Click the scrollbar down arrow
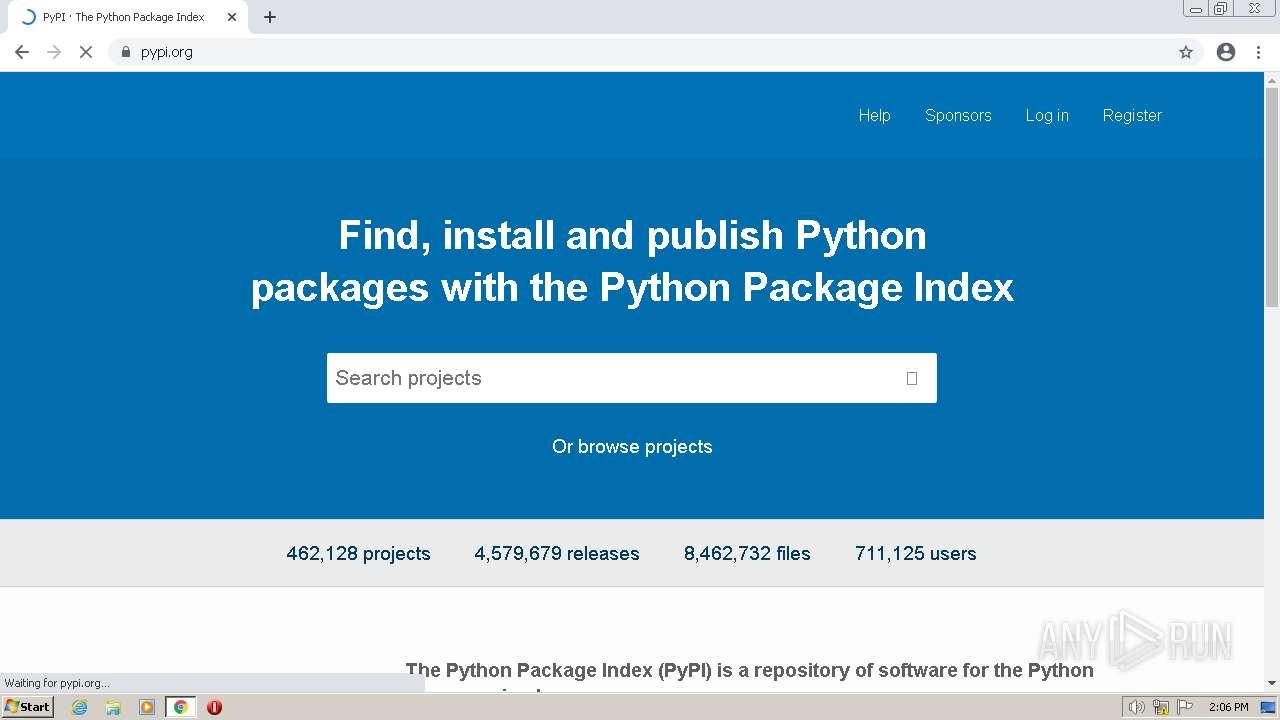The width and height of the screenshot is (1280, 720). pyautogui.click(x=1272, y=683)
